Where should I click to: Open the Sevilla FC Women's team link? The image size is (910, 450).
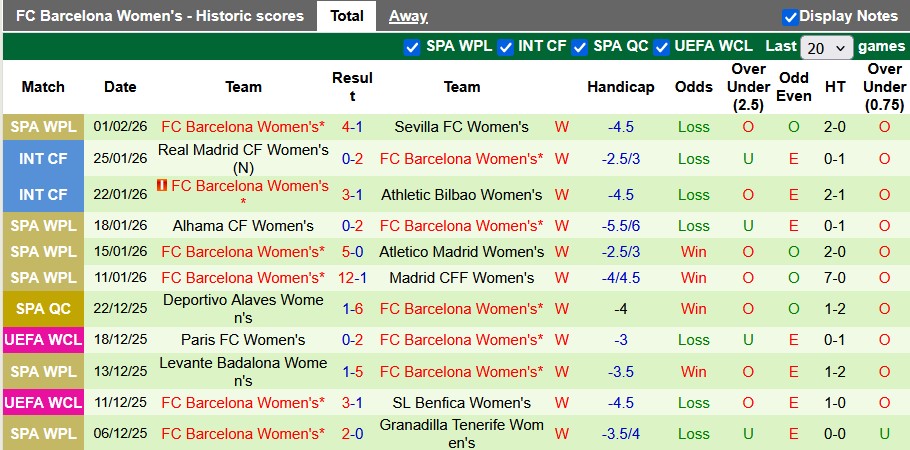point(461,127)
